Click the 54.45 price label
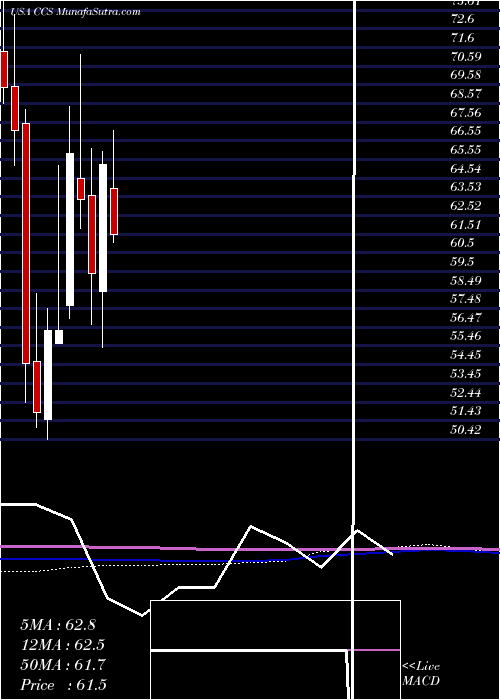Image resolution: width=500 pixels, height=700 pixels. [x=466, y=355]
